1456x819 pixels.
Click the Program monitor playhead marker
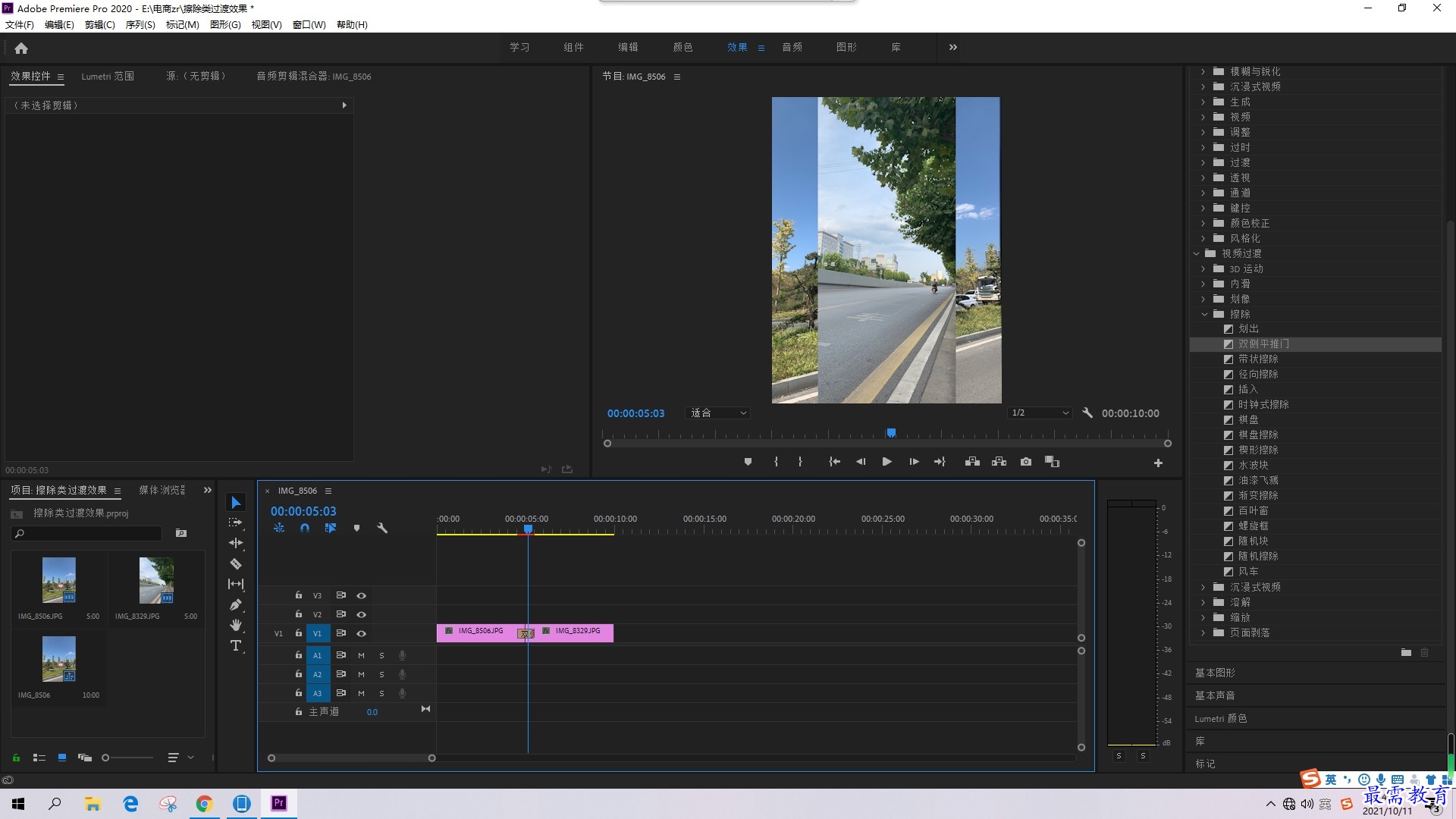(891, 433)
